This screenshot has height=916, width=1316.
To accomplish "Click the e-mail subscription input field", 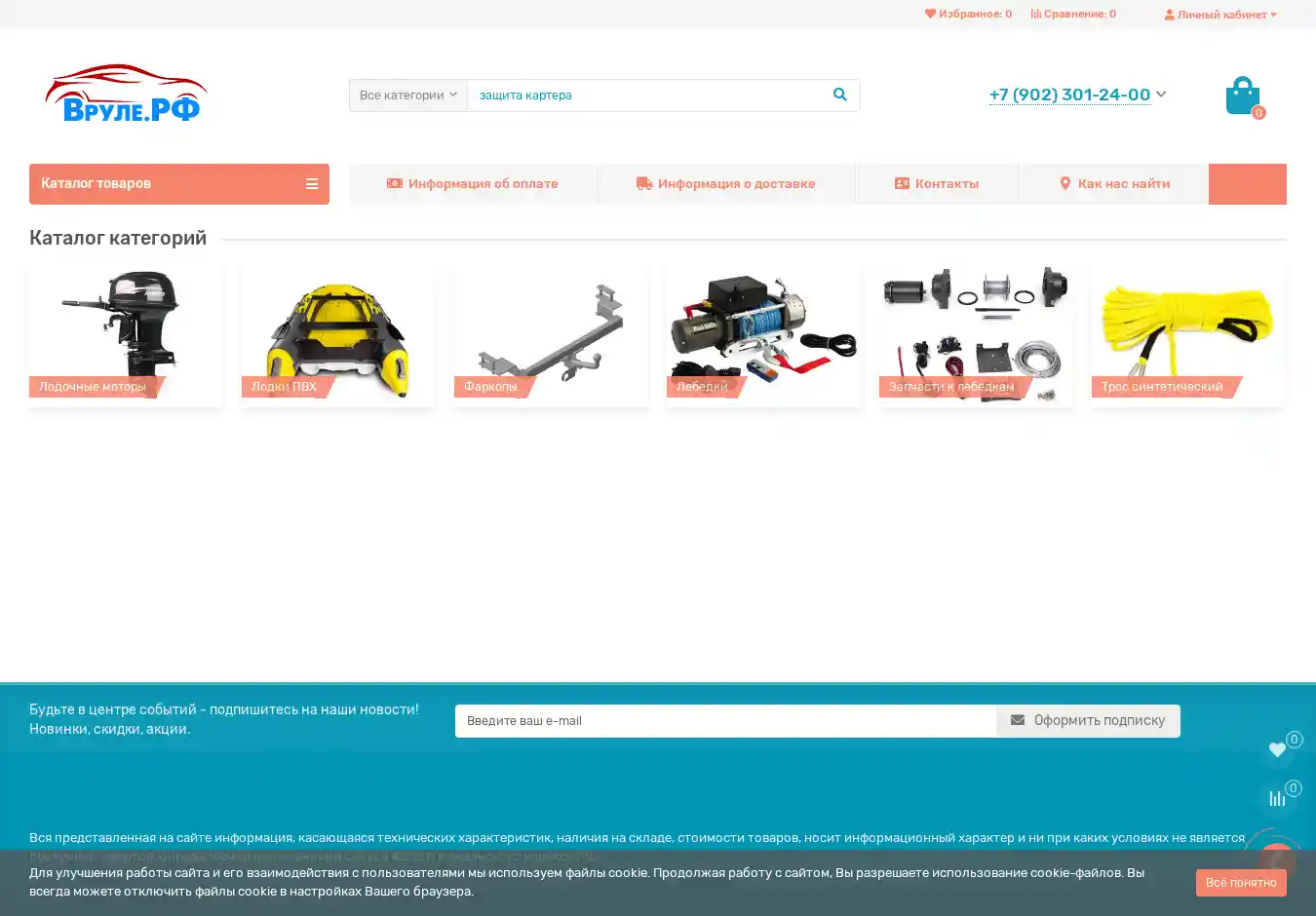I will [725, 721].
